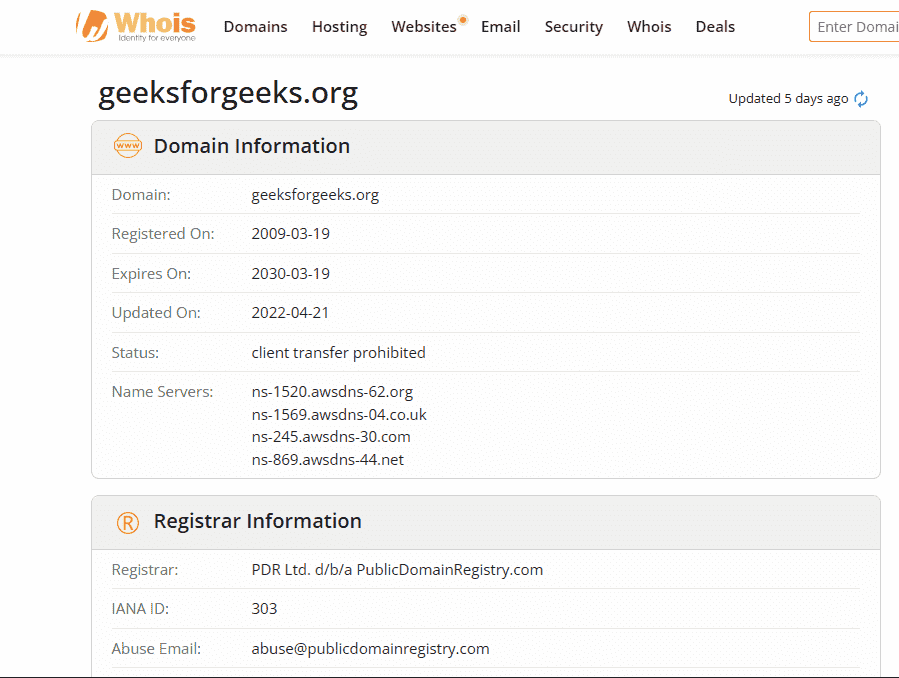Select the registered date 2009-03-19
Screen dimensions: 899x678
pos(291,234)
